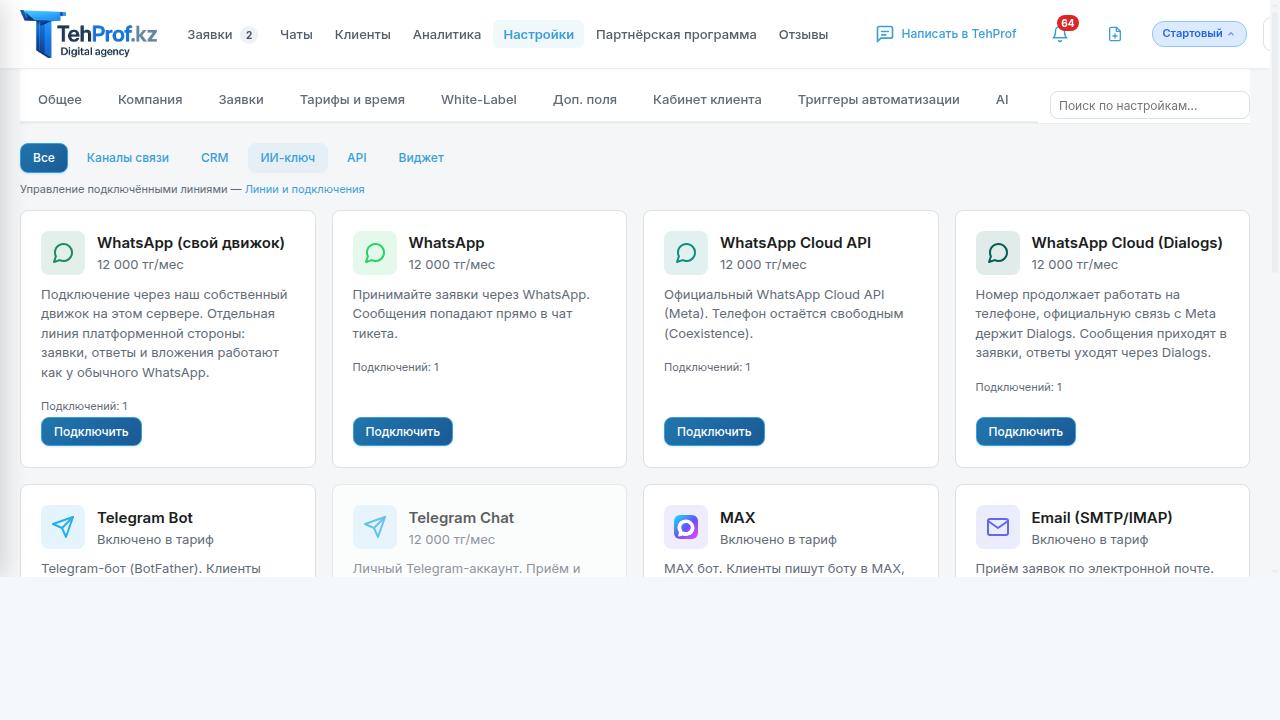
Task: Open the AI settings tab
Action: click(1002, 99)
